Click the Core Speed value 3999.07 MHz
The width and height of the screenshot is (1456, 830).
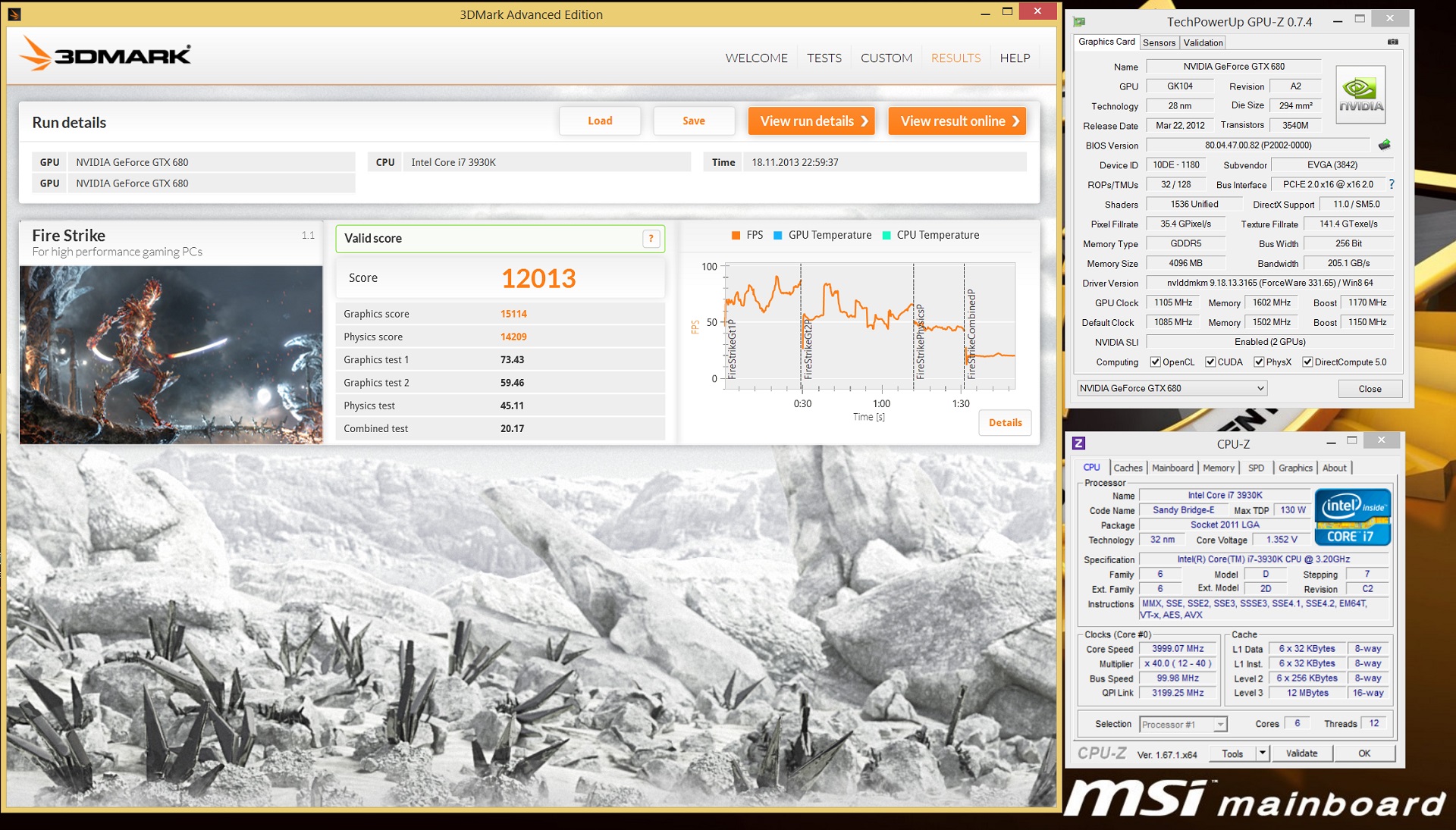(1178, 649)
